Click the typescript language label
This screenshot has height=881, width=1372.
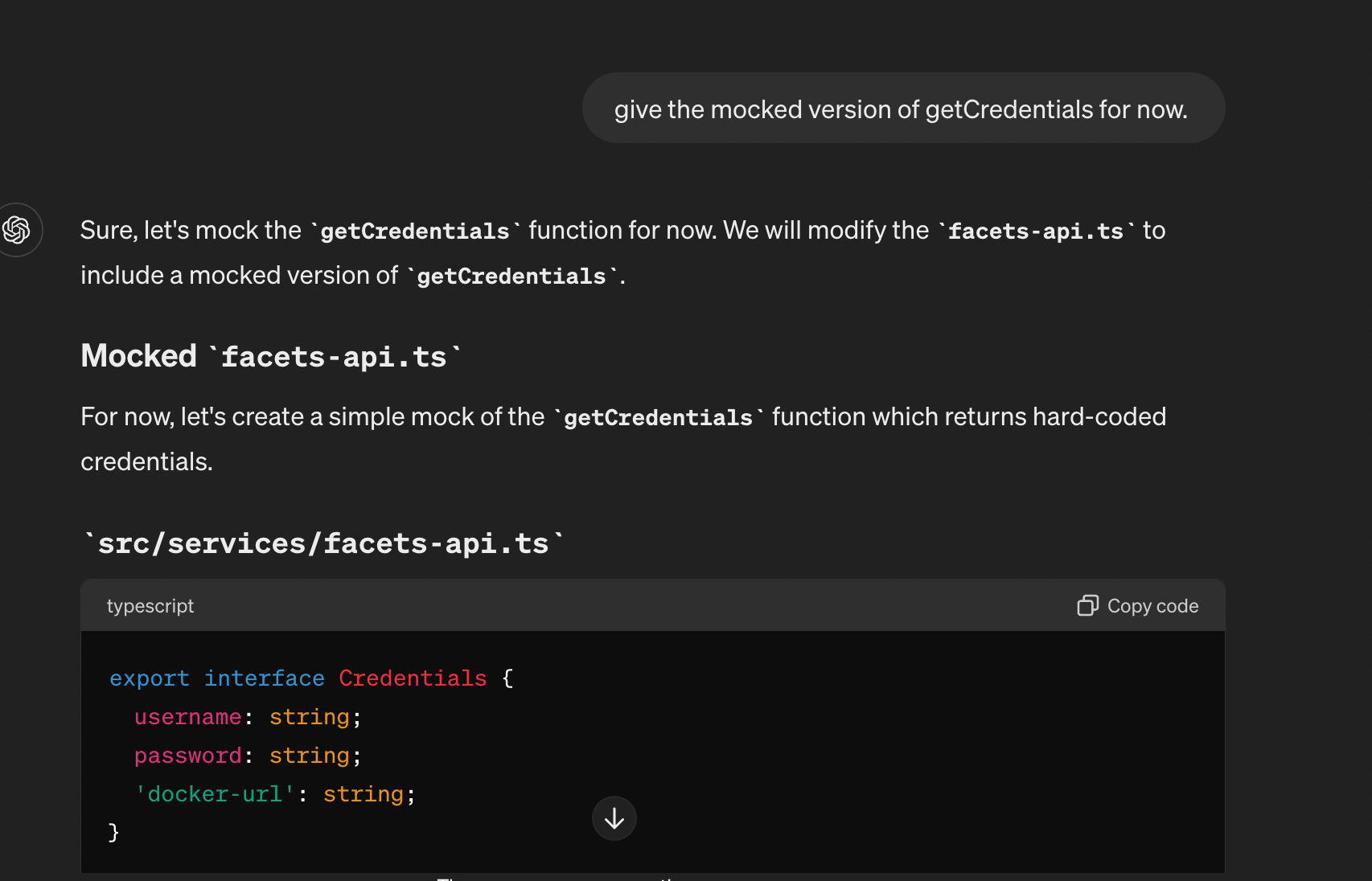tap(150, 605)
